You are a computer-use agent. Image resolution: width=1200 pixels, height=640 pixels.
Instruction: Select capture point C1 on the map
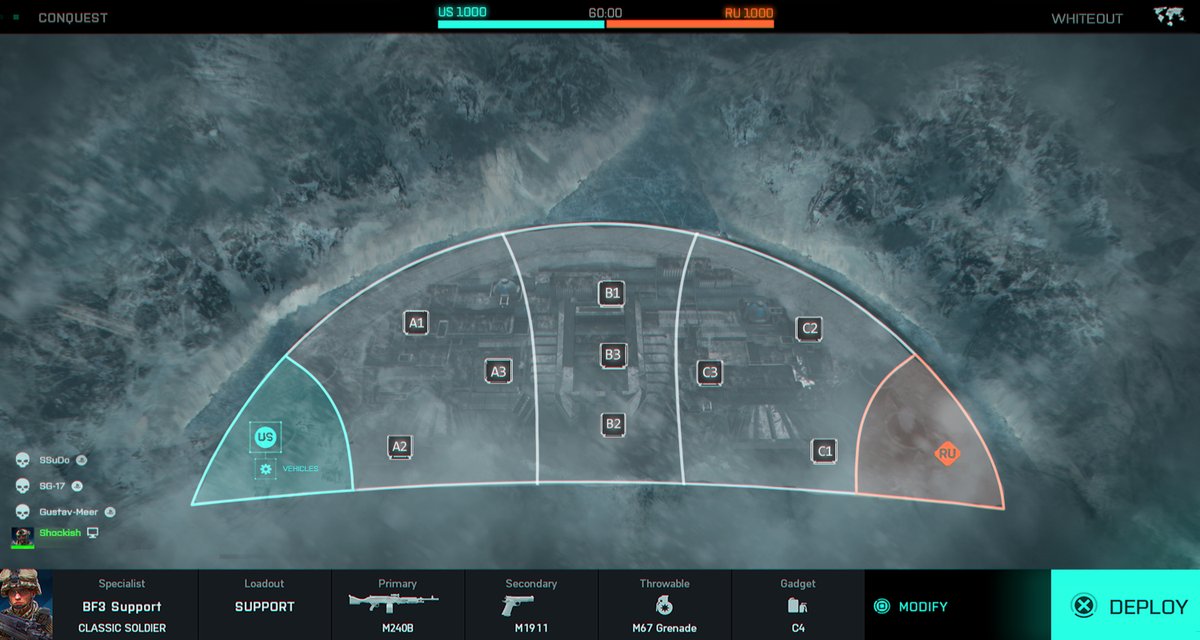824,451
